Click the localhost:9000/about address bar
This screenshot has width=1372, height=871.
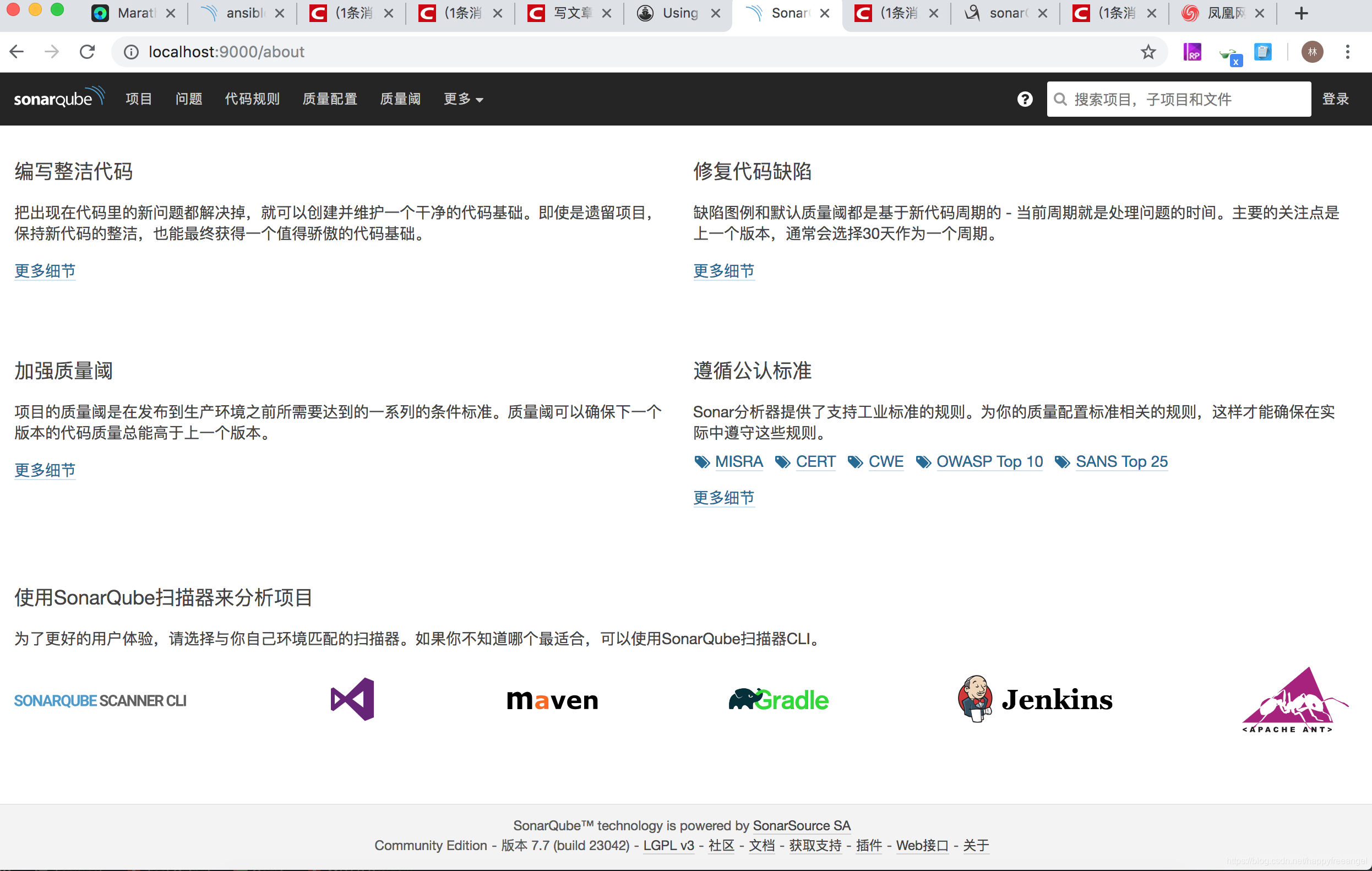coord(638,52)
